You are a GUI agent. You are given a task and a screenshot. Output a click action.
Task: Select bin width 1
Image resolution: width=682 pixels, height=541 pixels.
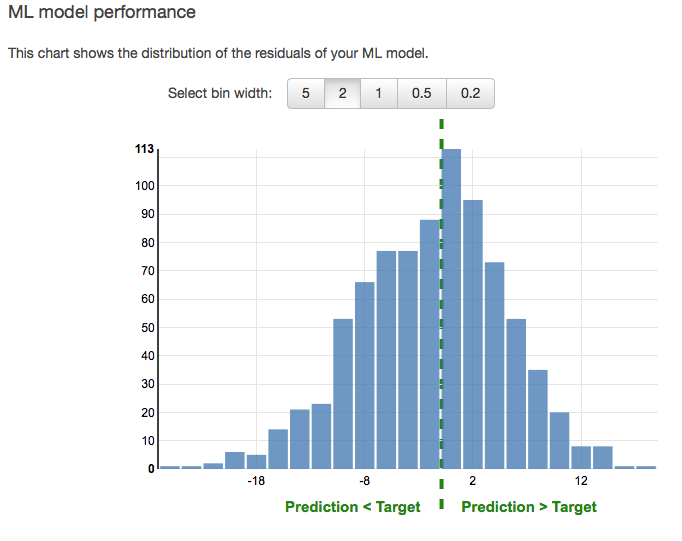(x=378, y=94)
